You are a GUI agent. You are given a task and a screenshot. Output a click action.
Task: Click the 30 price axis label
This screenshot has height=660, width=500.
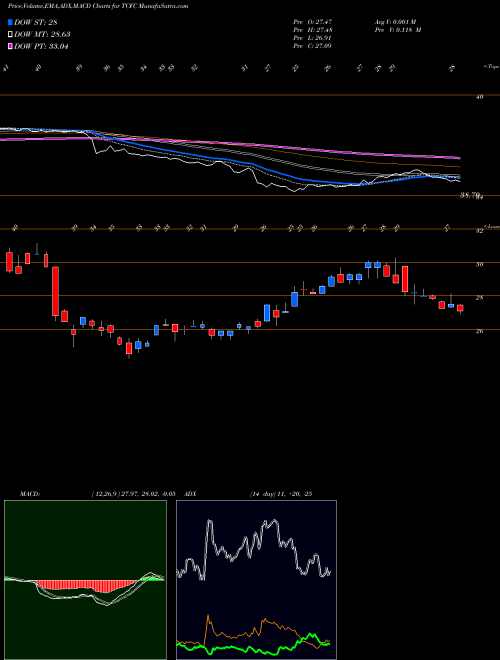pyautogui.click(x=480, y=264)
